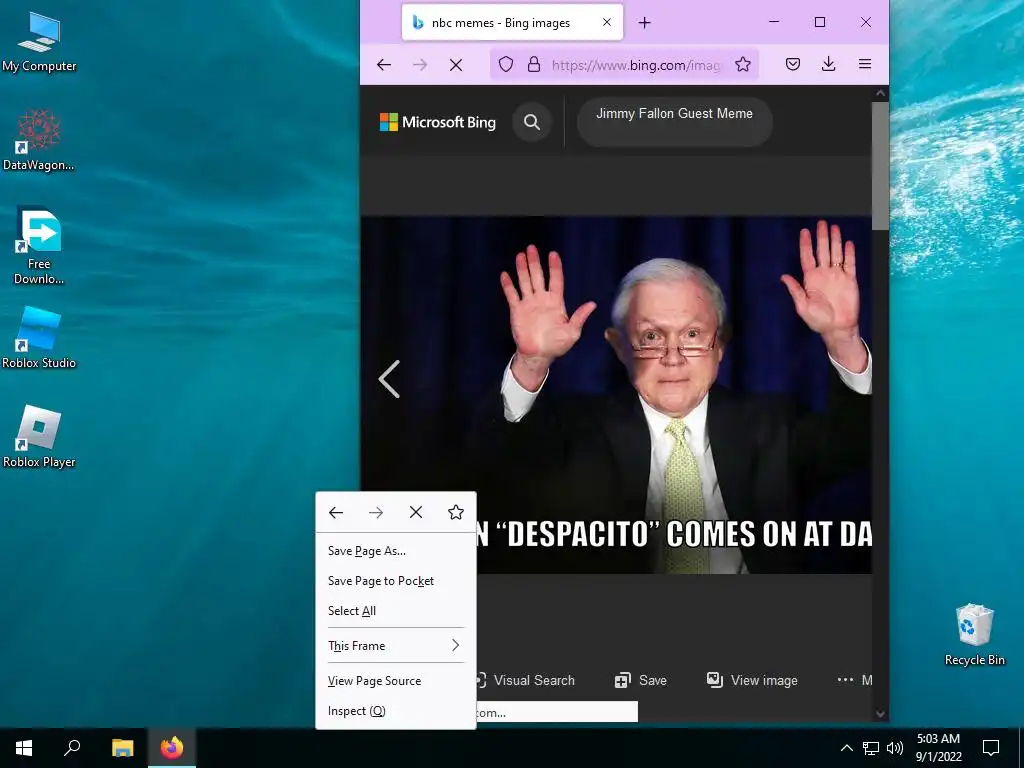1024x768 pixels.
Task: Click the Visual Search button
Action: pos(526,680)
